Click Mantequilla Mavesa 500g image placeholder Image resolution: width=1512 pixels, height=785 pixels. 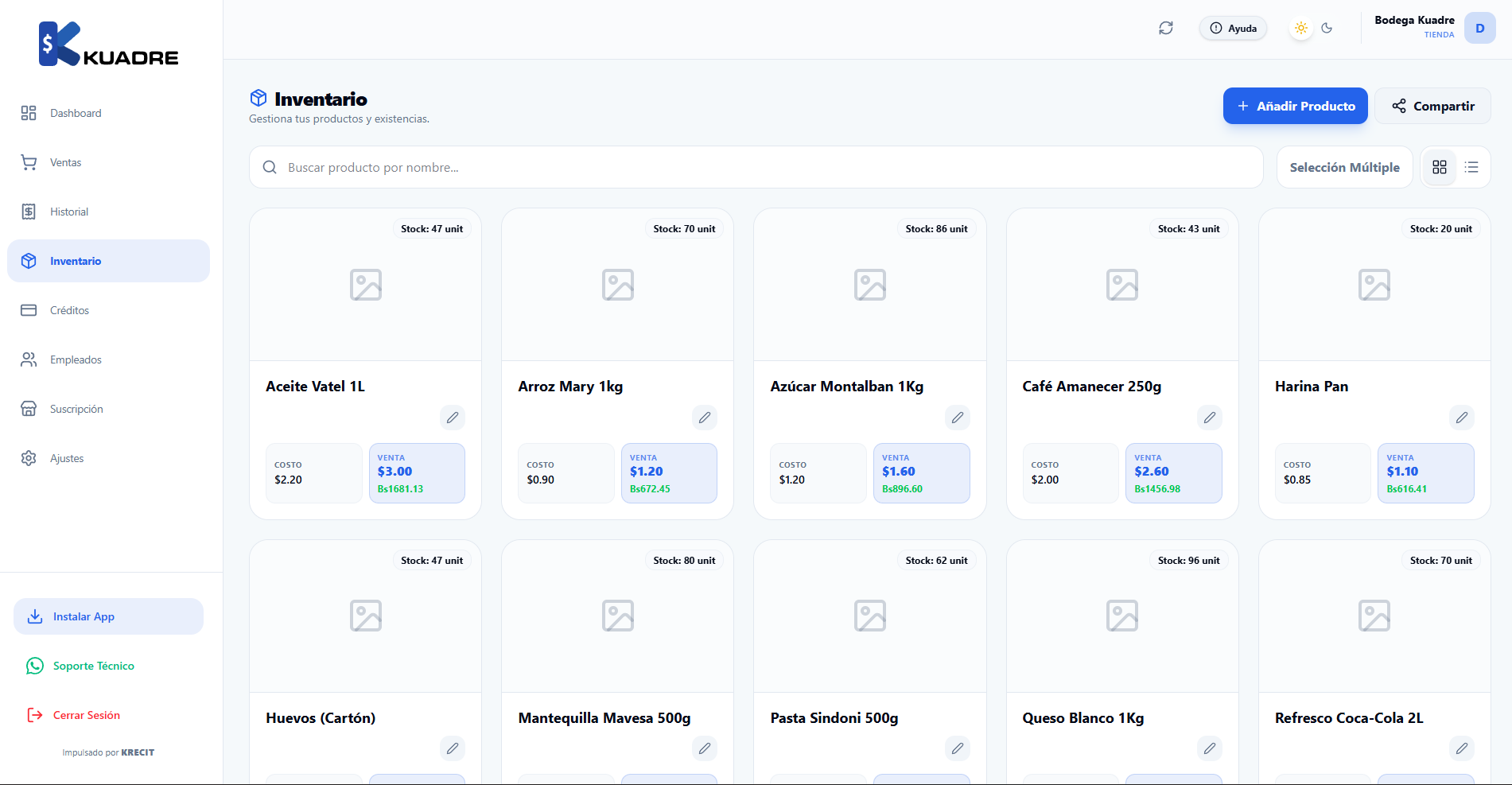coord(618,616)
